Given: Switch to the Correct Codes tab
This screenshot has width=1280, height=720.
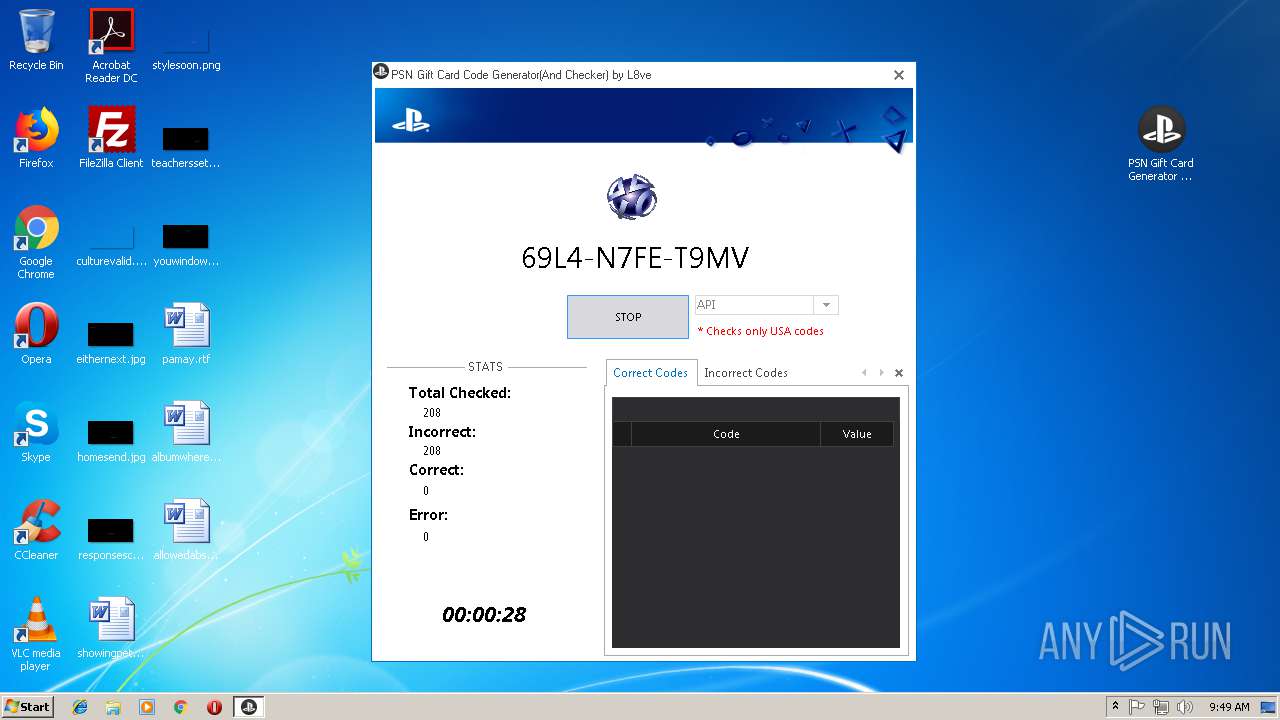Looking at the screenshot, I should pos(651,373).
